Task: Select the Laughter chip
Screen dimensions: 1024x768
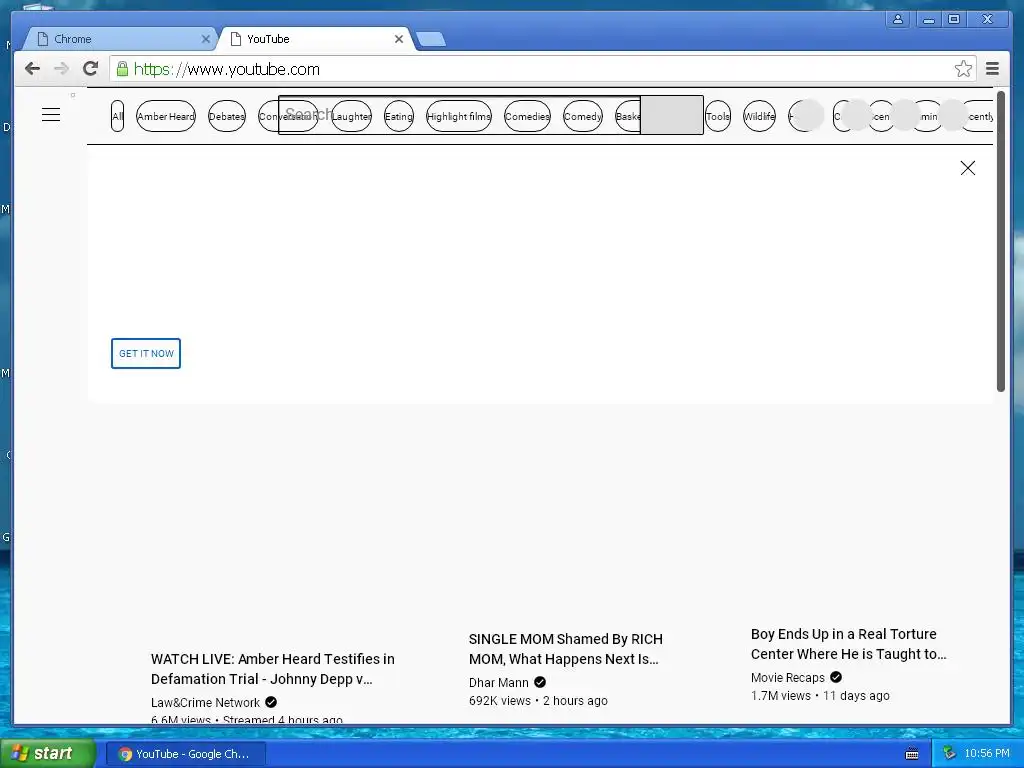Action: coord(351,116)
